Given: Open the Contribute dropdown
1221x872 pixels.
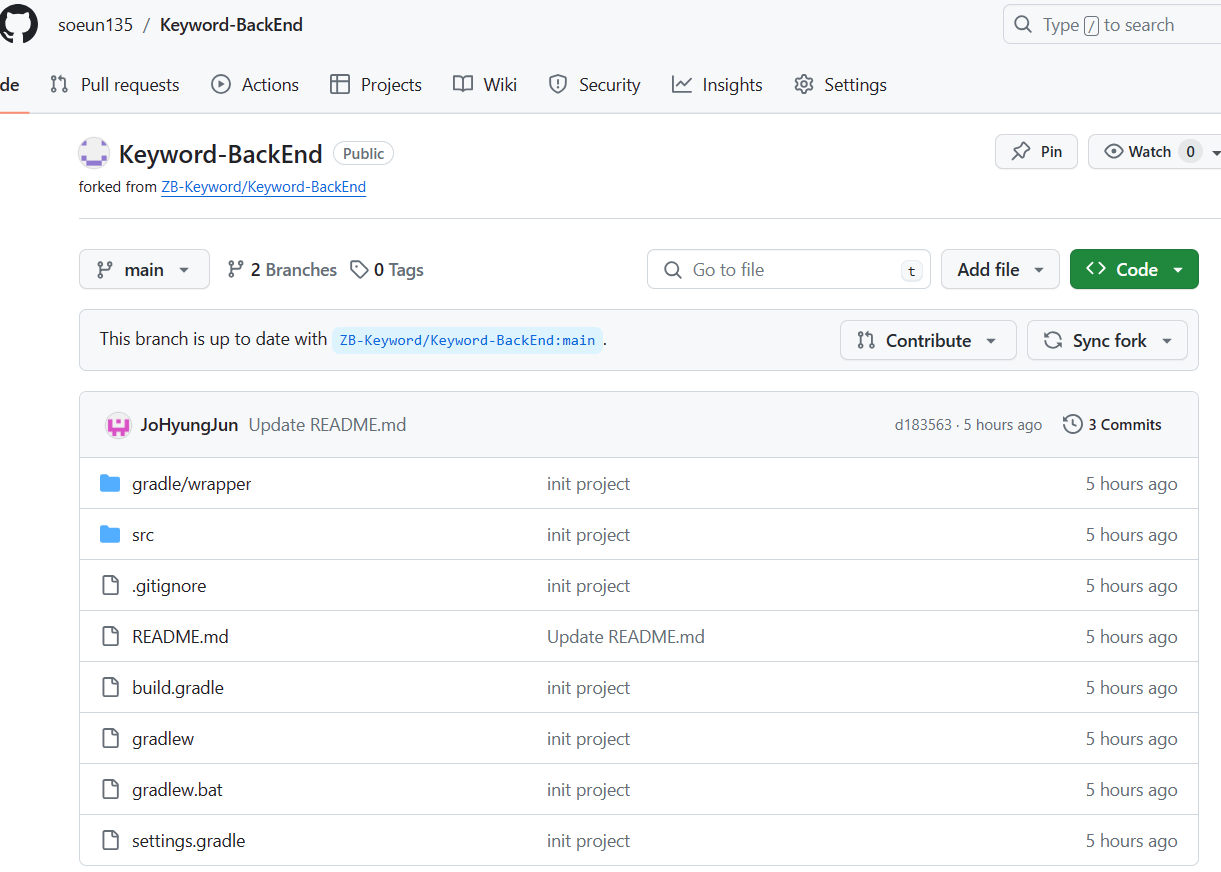Looking at the screenshot, I should click(928, 340).
